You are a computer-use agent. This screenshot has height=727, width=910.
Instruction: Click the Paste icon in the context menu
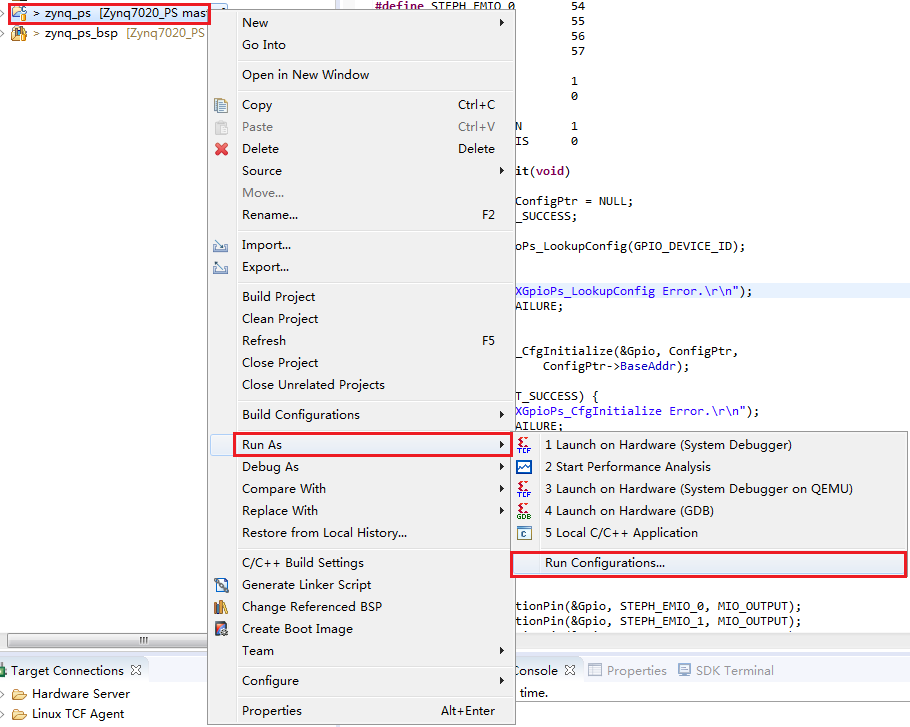pyautogui.click(x=221, y=127)
